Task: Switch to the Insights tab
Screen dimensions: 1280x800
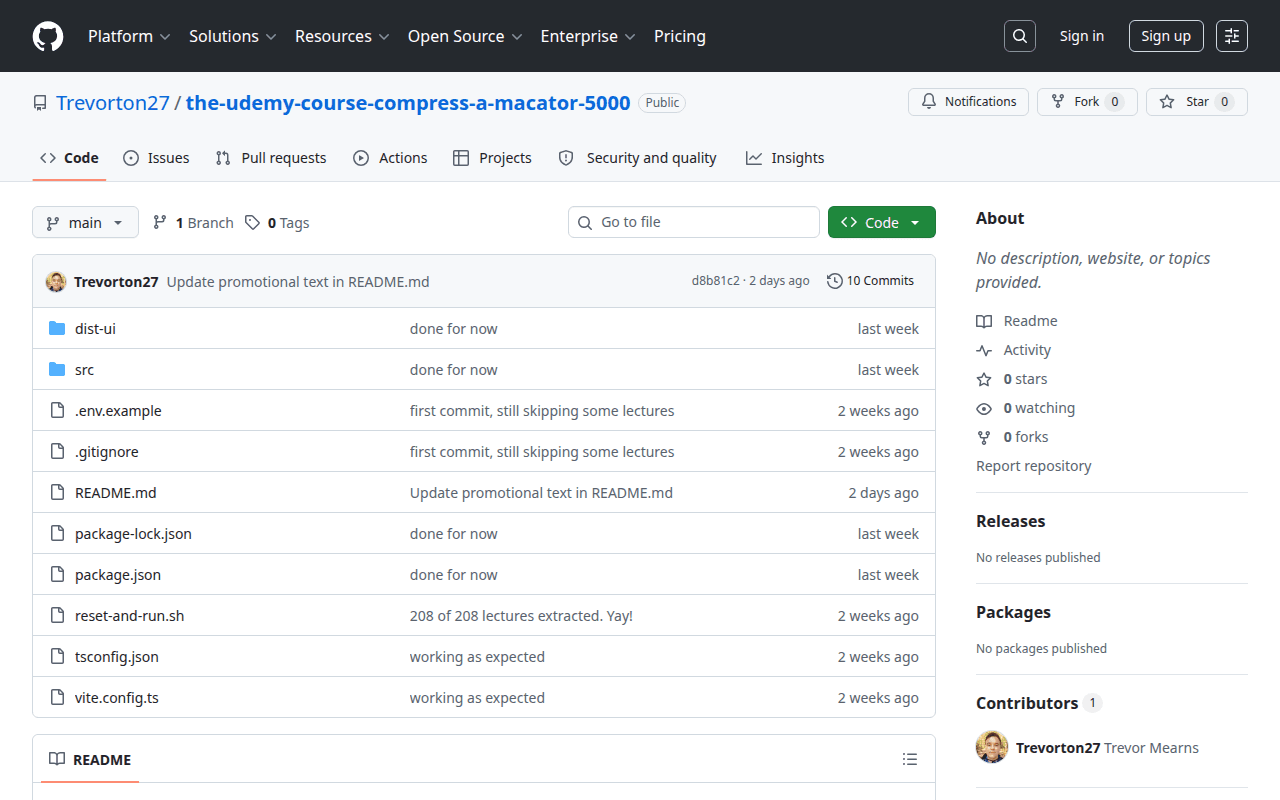Action: 785,158
